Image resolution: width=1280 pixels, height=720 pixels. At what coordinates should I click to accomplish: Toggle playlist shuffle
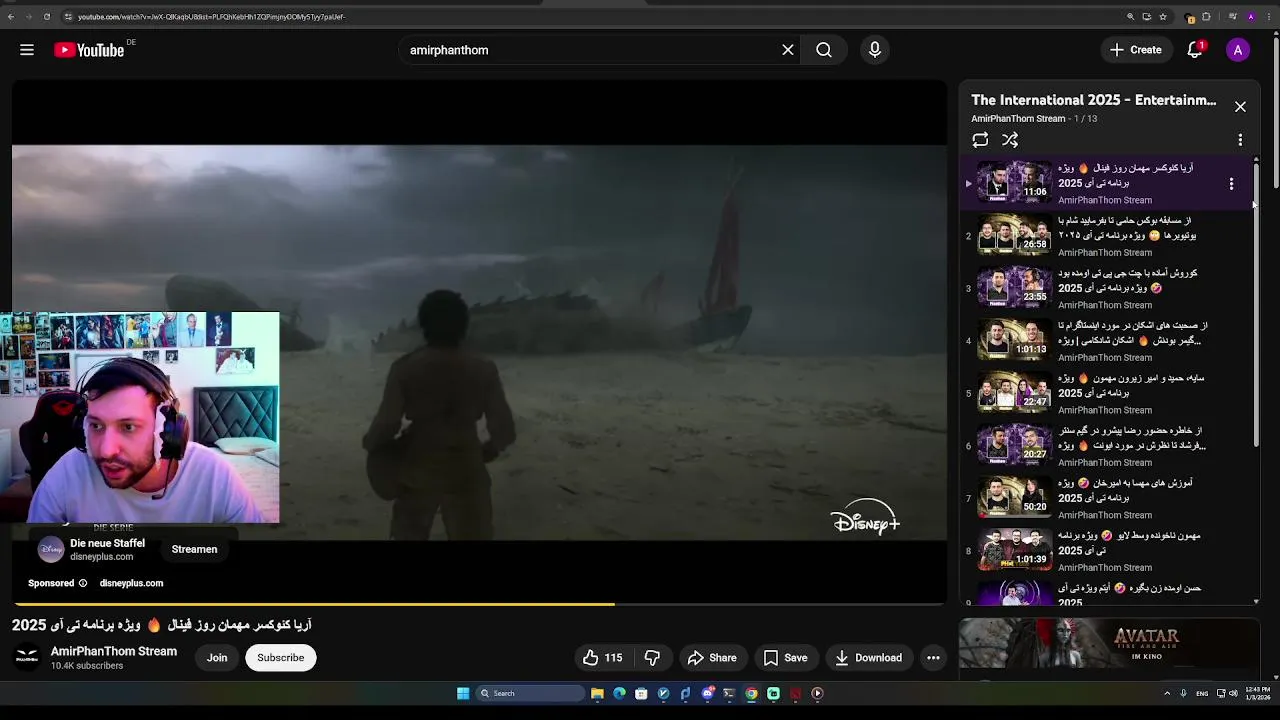[1010, 140]
